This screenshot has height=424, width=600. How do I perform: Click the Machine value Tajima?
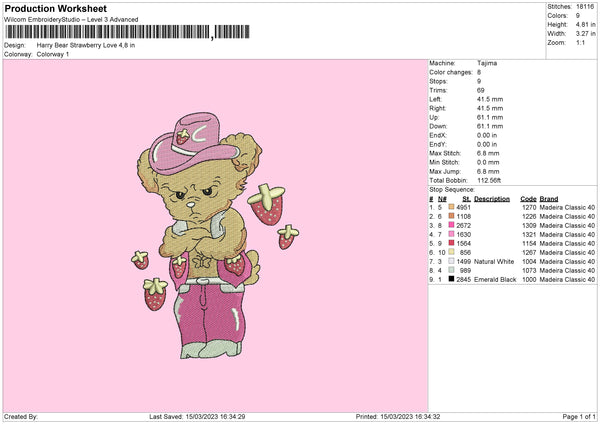point(487,63)
